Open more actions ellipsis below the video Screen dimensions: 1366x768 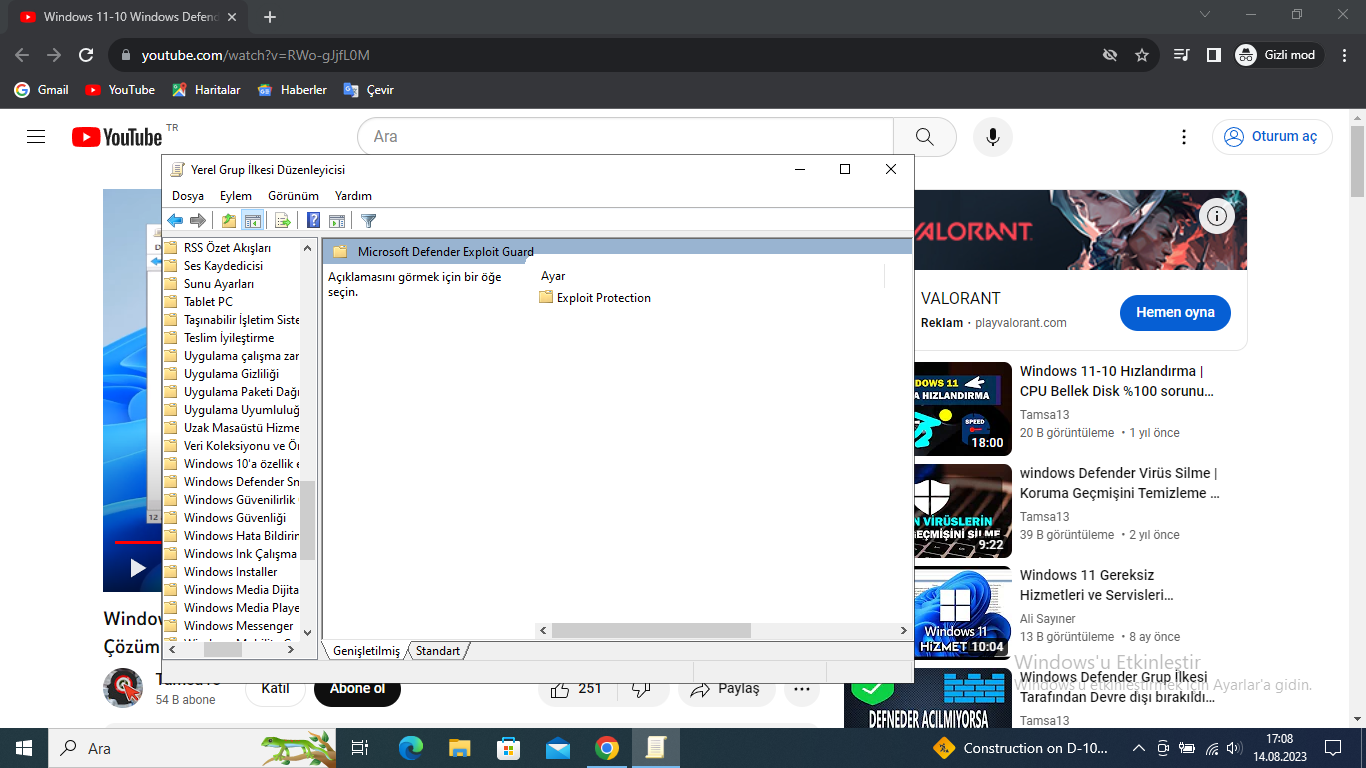[801, 689]
